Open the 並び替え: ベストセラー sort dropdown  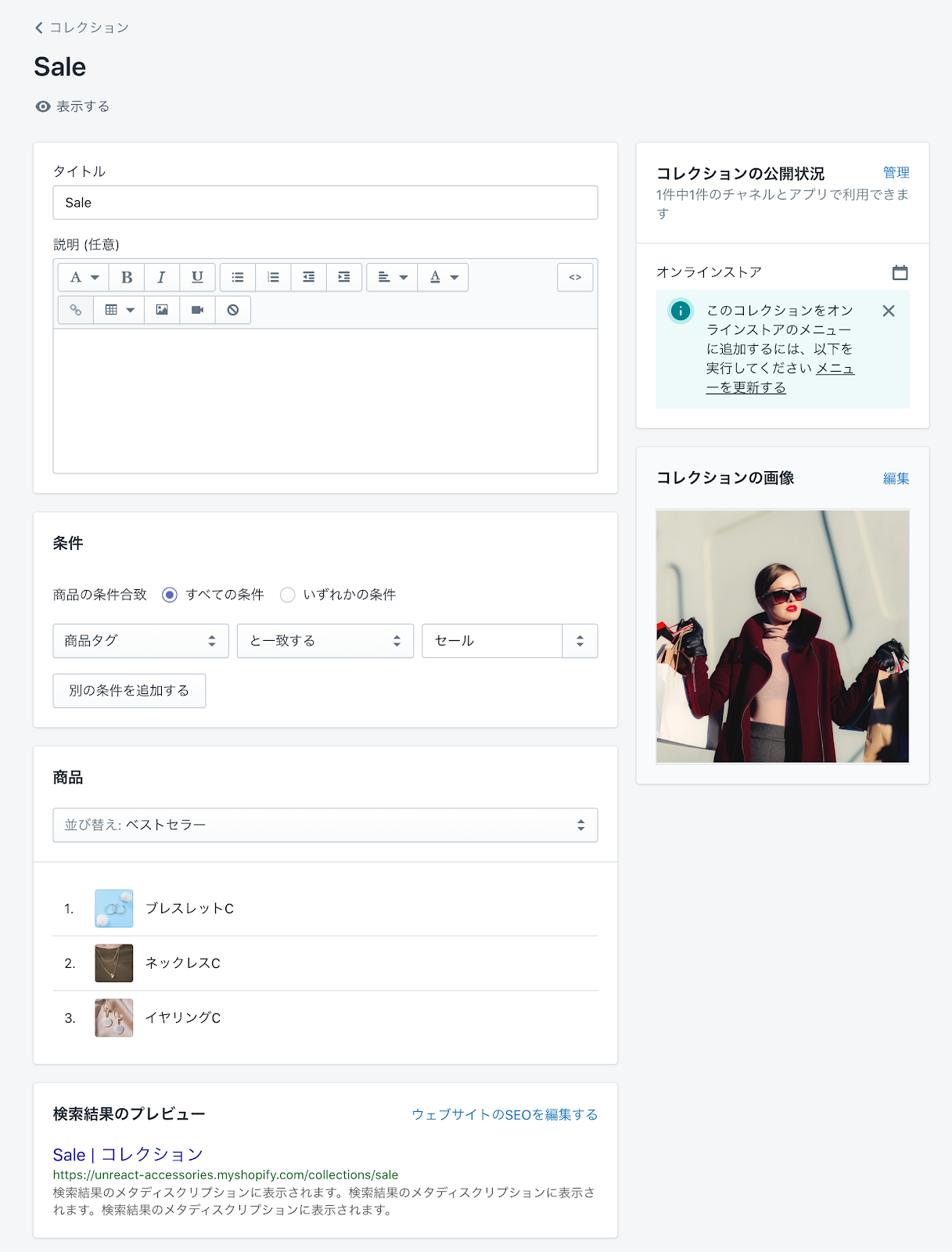tap(325, 825)
